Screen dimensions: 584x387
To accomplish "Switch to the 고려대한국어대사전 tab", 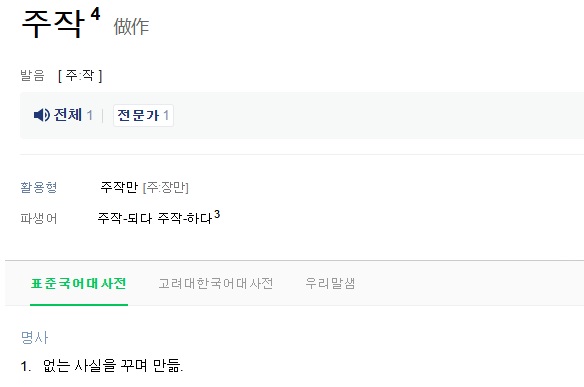I will 216,283.
